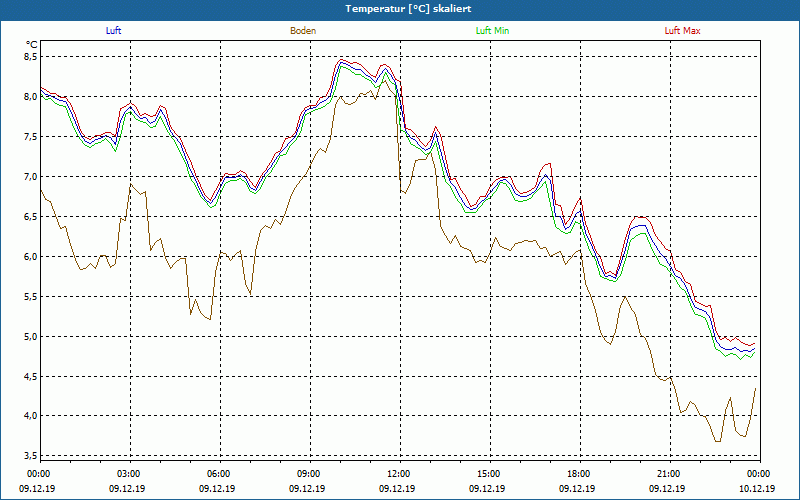The width and height of the screenshot is (800, 500).
Task: Click the 03:00 time axis label
Action: click(x=131, y=474)
